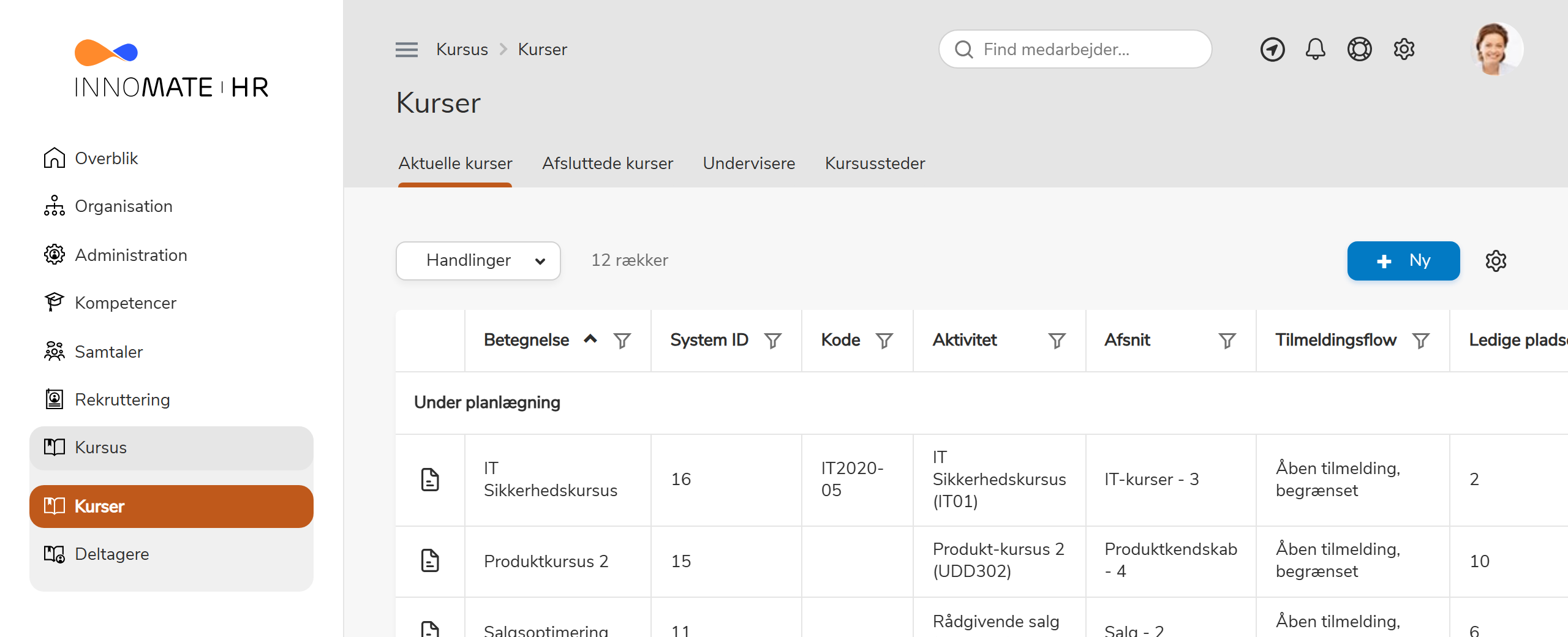Click Kurser breadcrumb link

pos(543,50)
